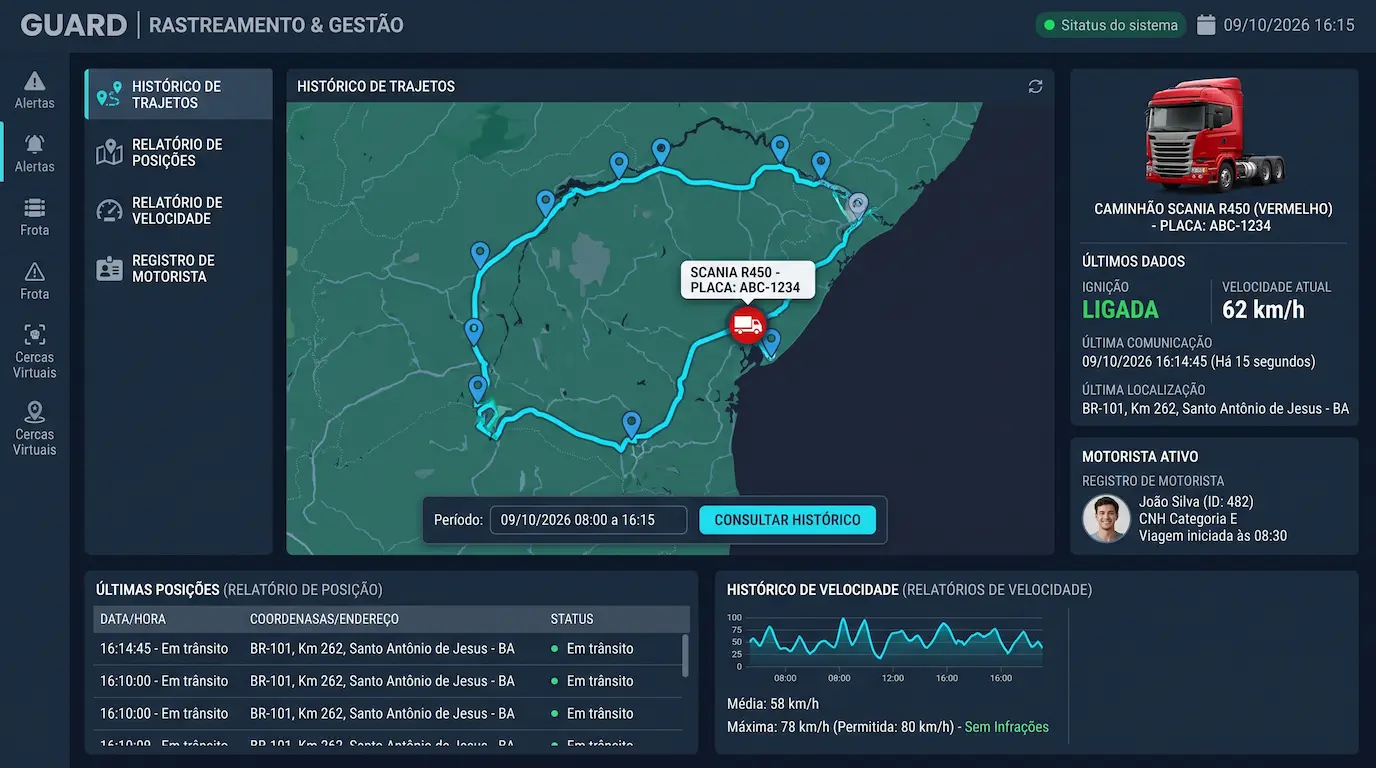
Task: Click the Período date range field
Action: point(588,520)
